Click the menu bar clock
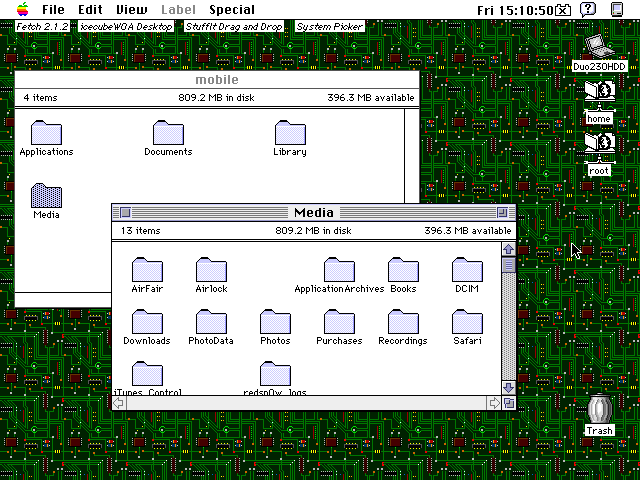 515,10
